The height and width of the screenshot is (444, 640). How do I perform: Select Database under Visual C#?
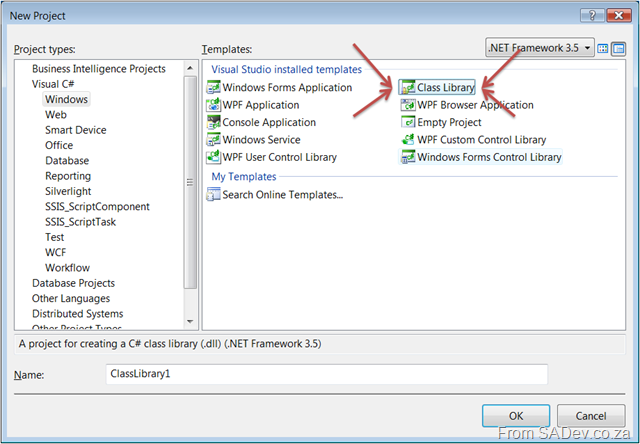point(67,160)
